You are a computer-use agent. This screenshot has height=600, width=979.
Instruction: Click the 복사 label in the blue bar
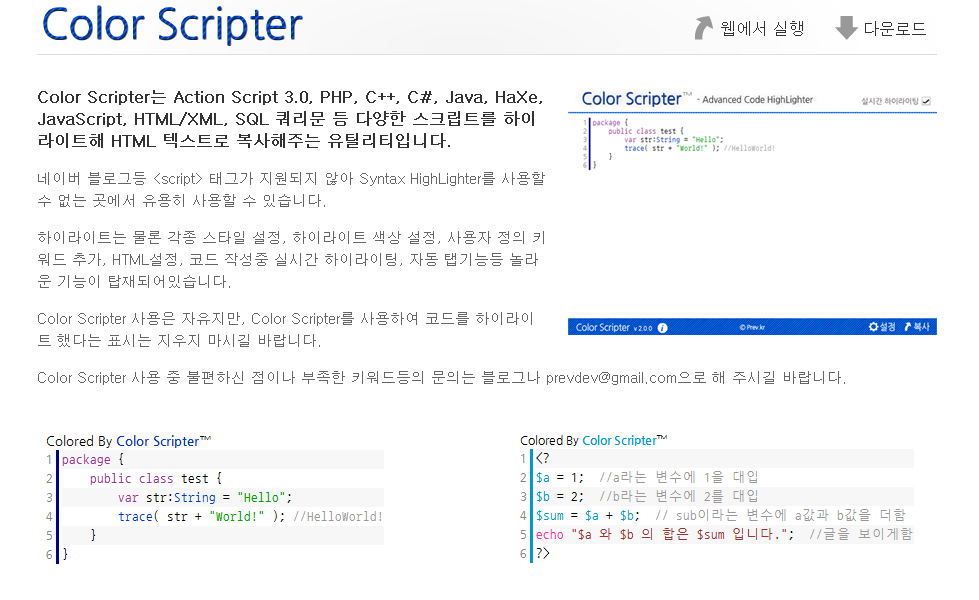(x=922, y=327)
